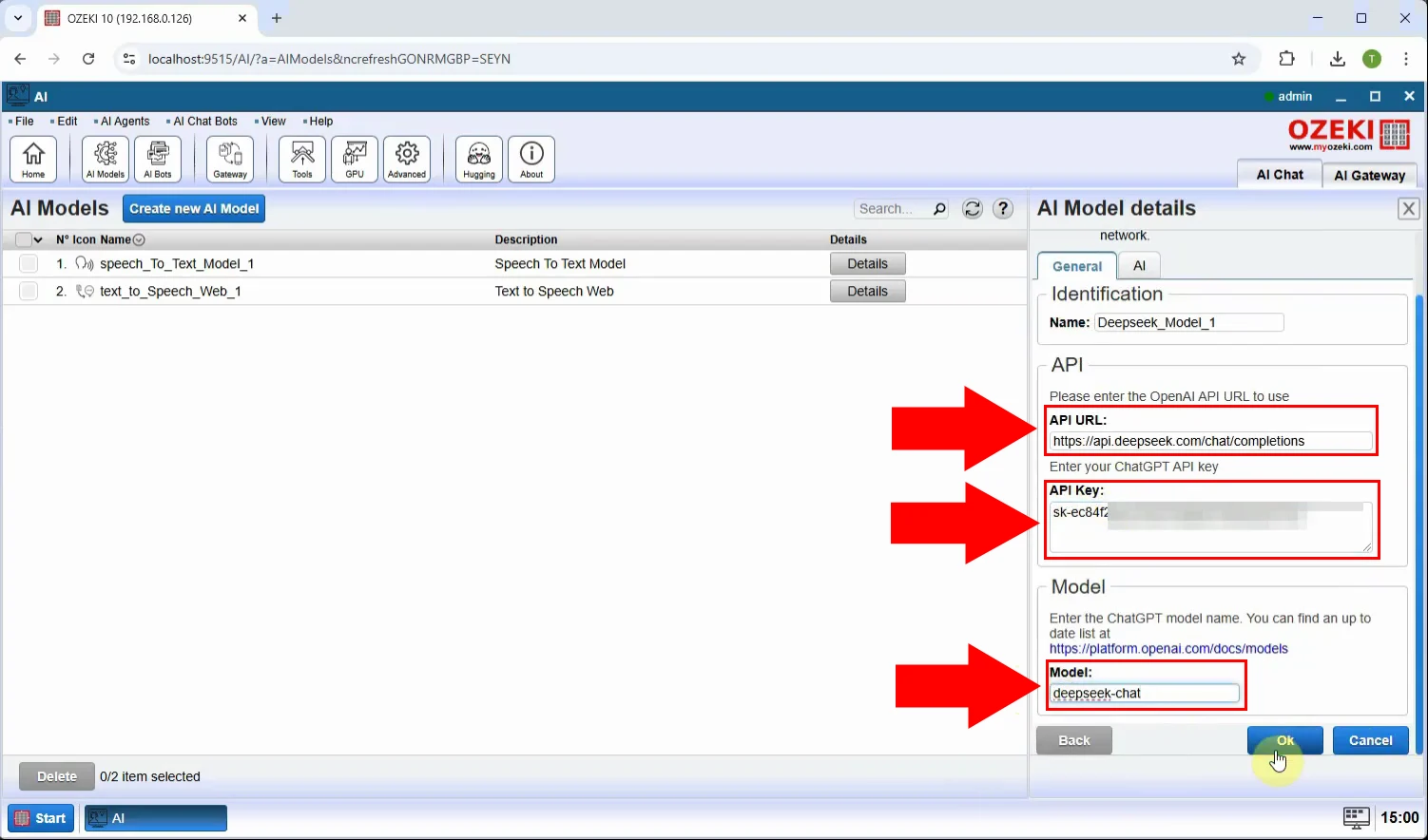Tick the checkbox for text_to_Speech_Web_1

pyautogui.click(x=29, y=292)
